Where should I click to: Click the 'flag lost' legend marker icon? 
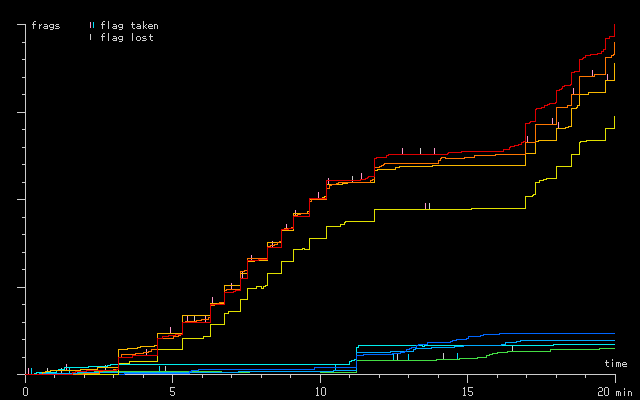click(x=91, y=37)
